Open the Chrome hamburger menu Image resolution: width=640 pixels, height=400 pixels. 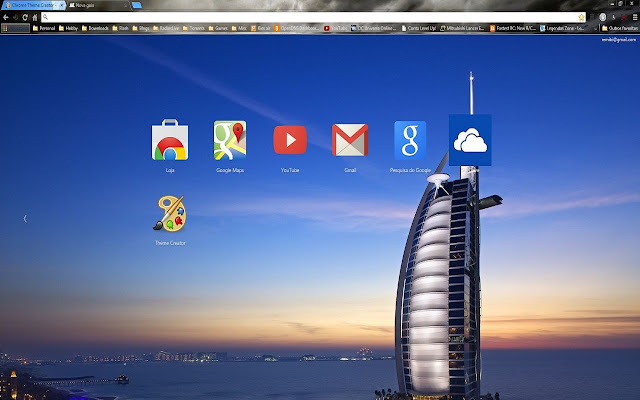635,17
